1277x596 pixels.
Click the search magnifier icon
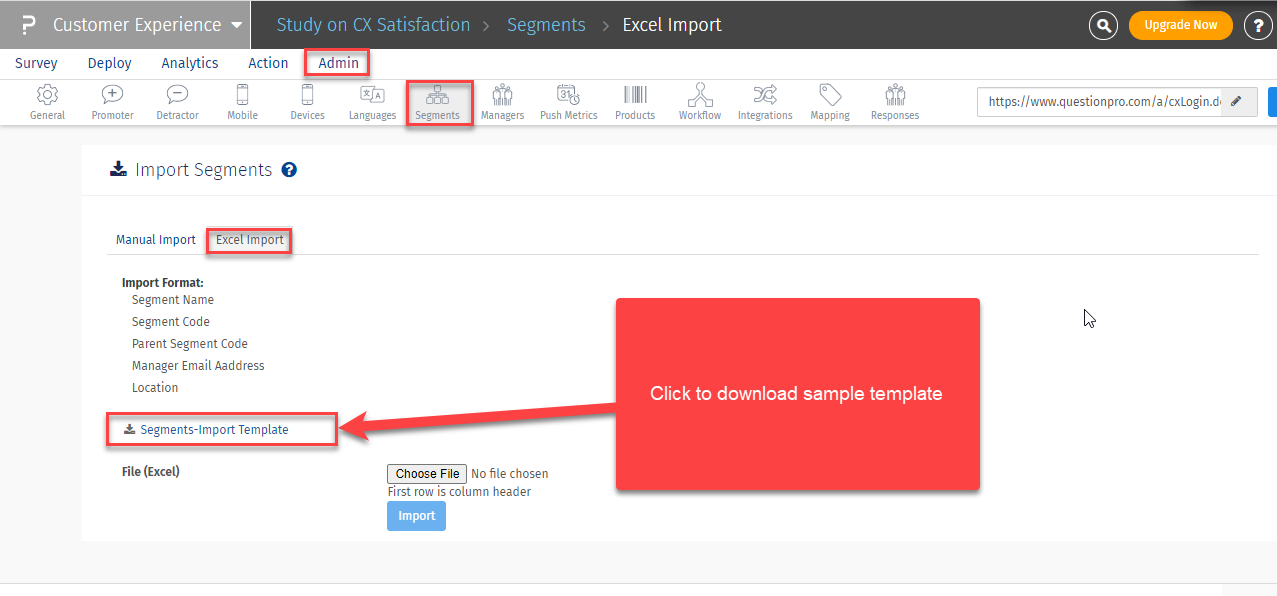pos(1103,25)
